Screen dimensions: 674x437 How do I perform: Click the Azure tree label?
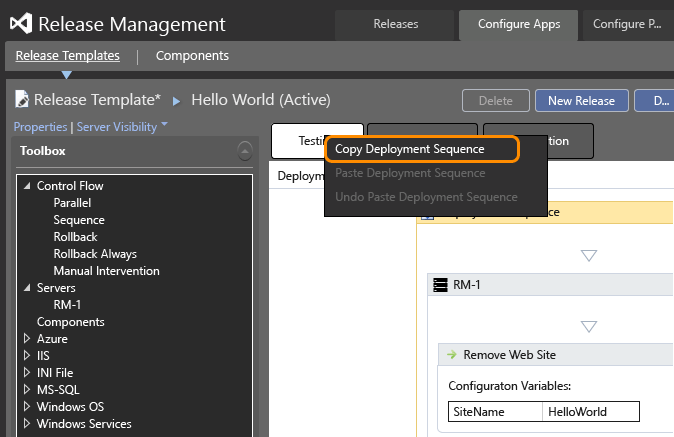click(52, 339)
